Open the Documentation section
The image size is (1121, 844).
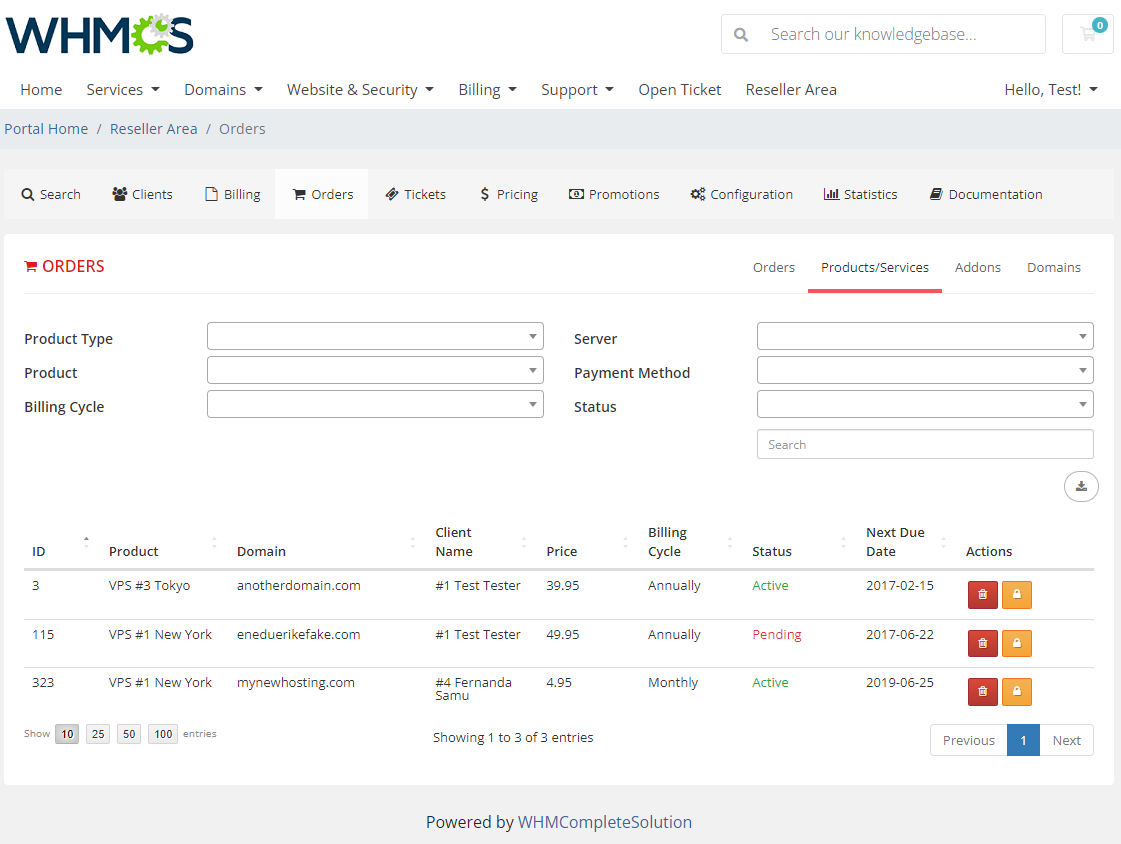pos(986,194)
